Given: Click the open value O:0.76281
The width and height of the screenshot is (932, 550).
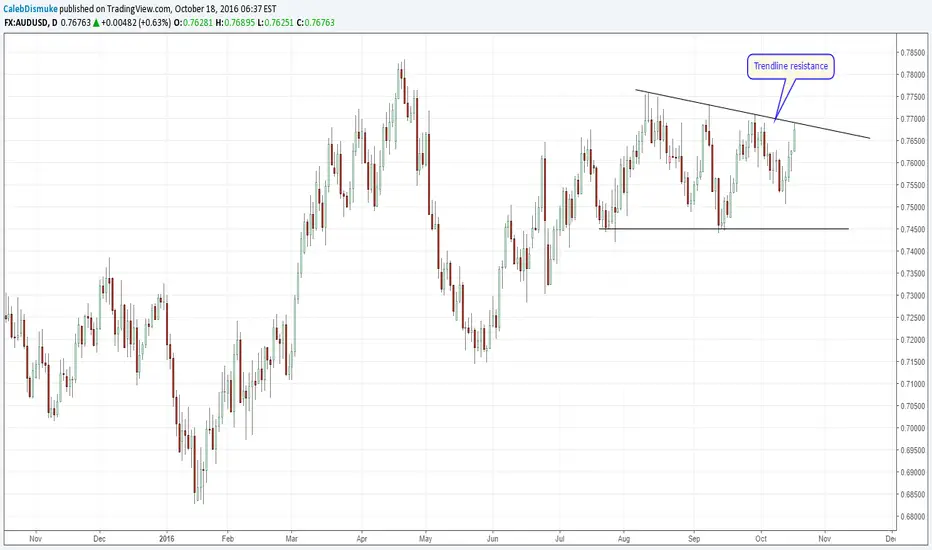Looking at the screenshot, I should pyautogui.click(x=193, y=23).
